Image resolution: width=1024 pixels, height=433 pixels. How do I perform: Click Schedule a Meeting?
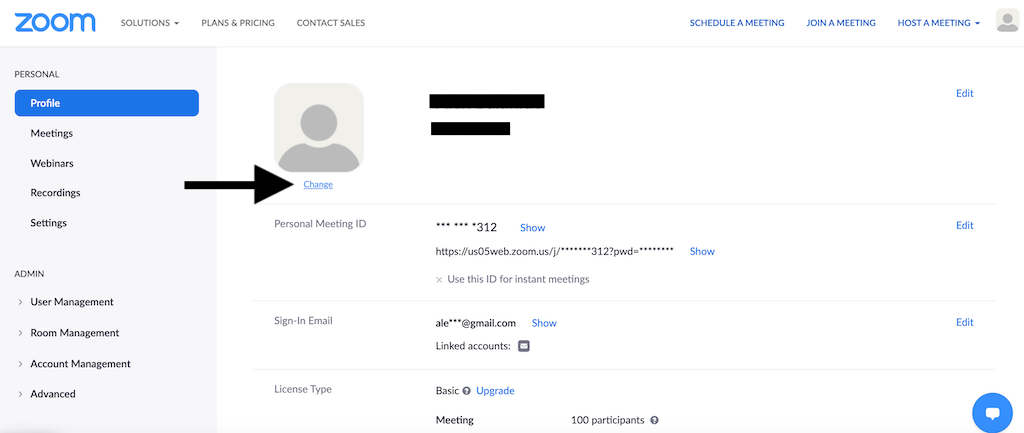point(737,23)
